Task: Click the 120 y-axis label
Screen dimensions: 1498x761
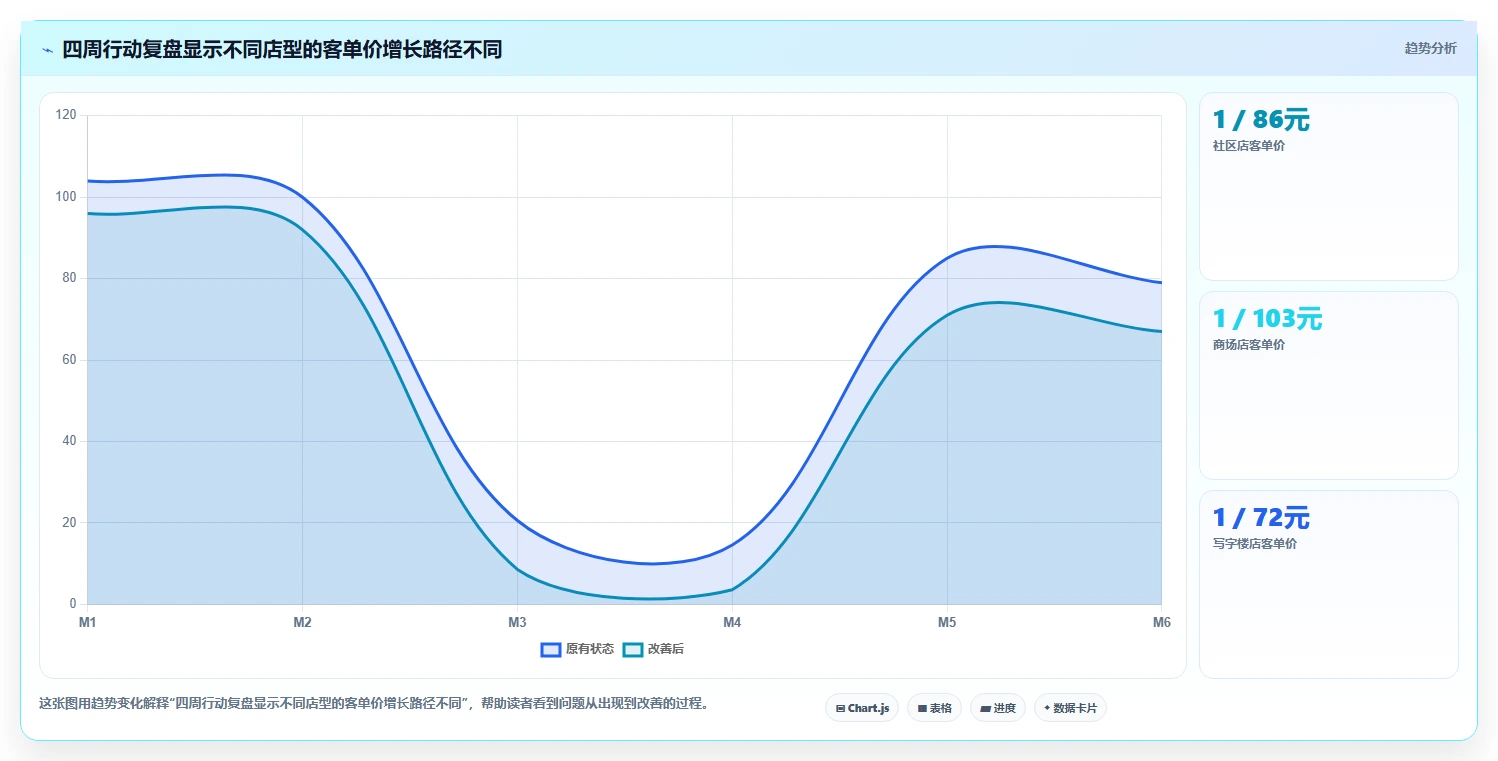Action: tap(67, 115)
